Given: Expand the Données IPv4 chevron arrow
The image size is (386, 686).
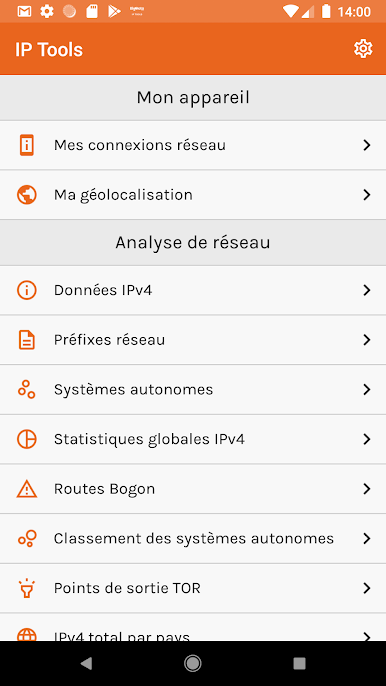Looking at the screenshot, I should click(x=367, y=290).
